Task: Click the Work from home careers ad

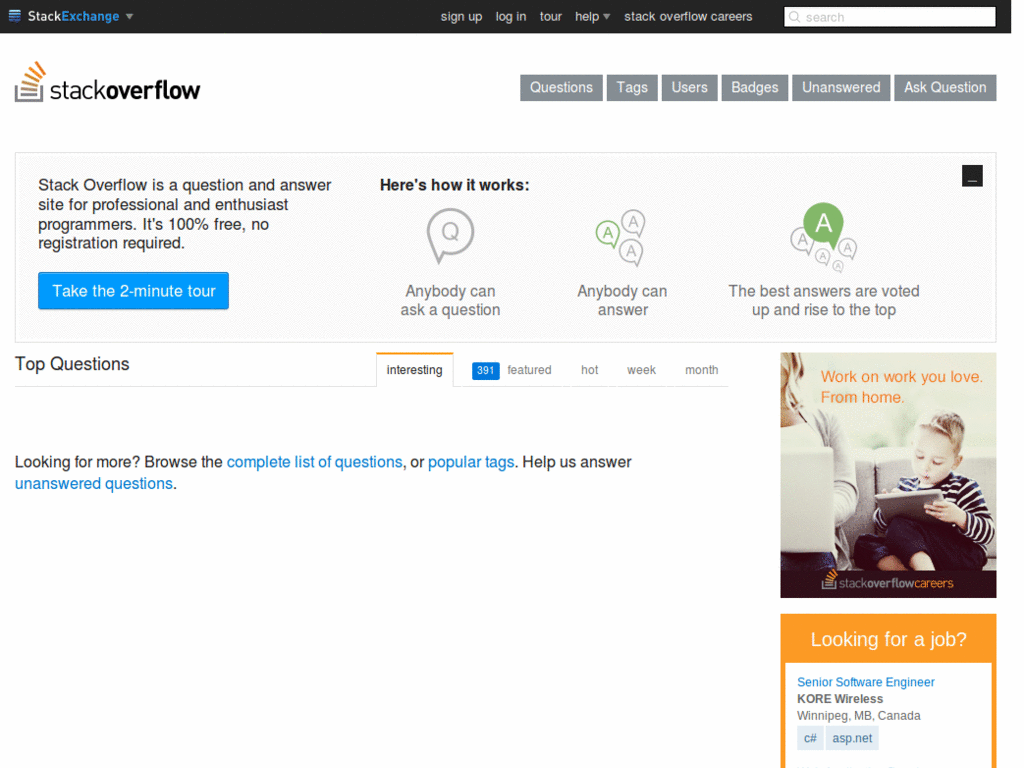Action: point(888,475)
